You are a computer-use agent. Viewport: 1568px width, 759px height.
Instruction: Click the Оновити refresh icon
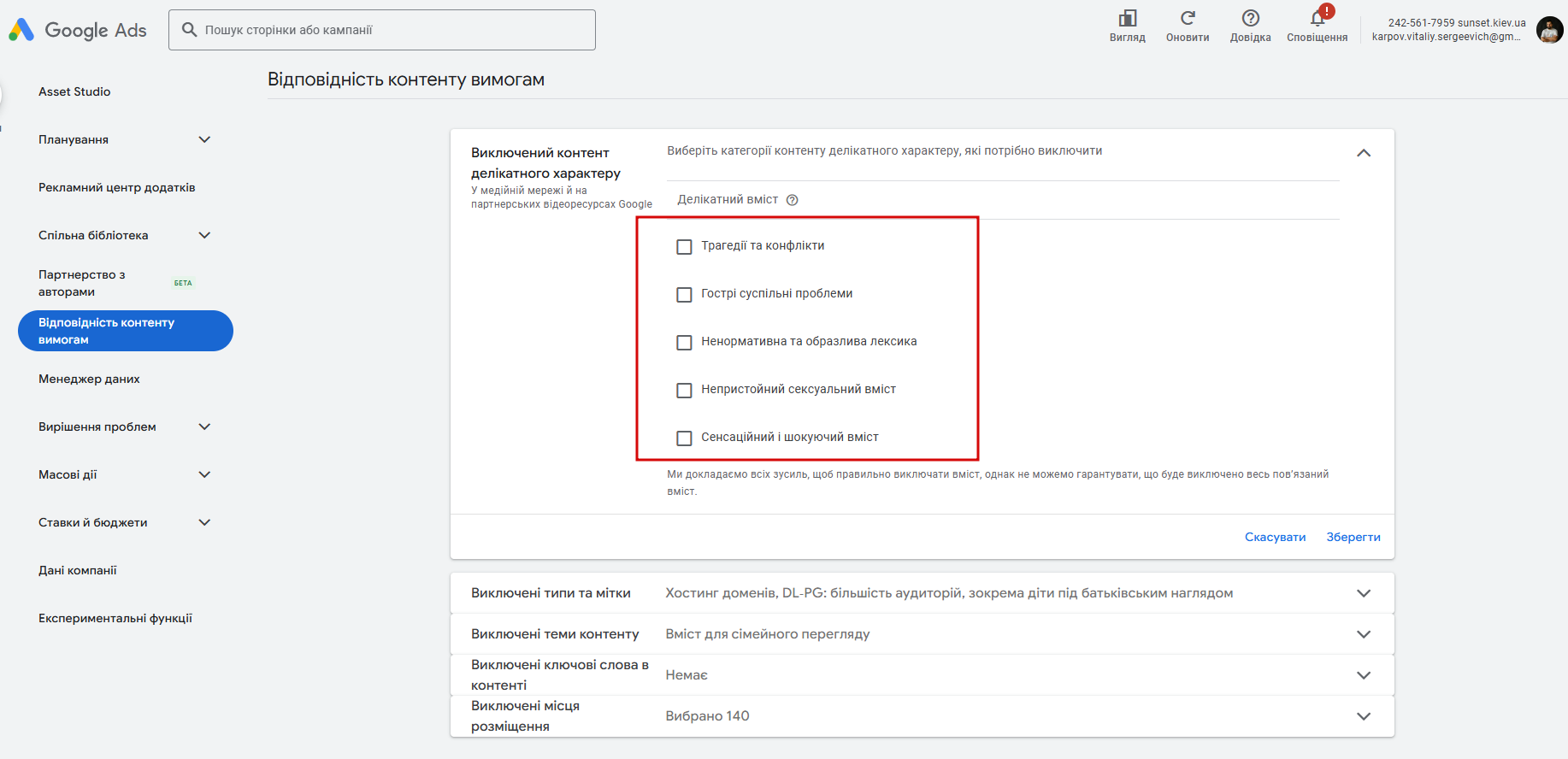pyautogui.click(x=1188, y=19)
